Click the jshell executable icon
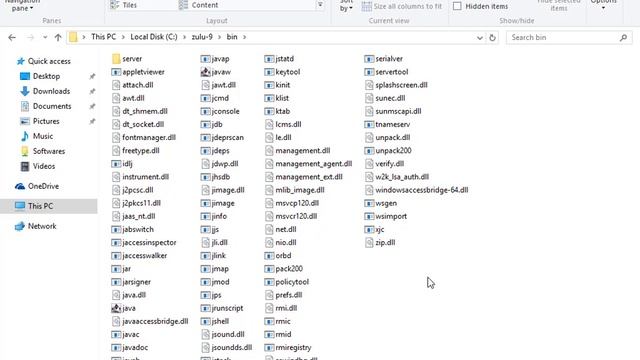640x360 pixels. 205,322
